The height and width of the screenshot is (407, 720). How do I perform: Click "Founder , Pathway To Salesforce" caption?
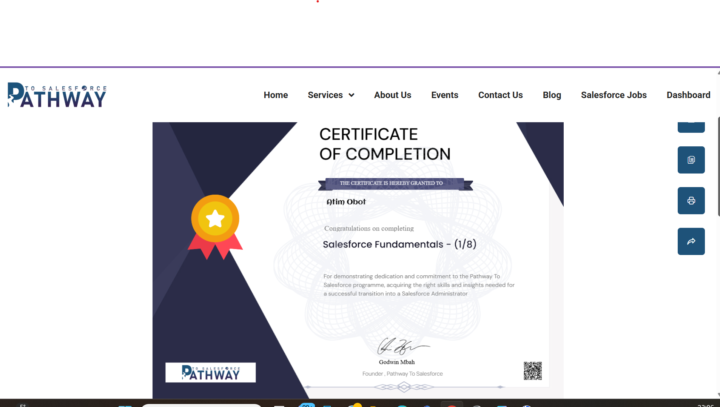click(403, 373)
